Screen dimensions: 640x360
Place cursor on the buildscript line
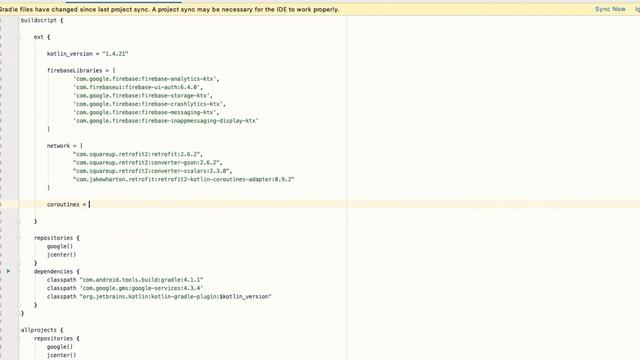42,20
